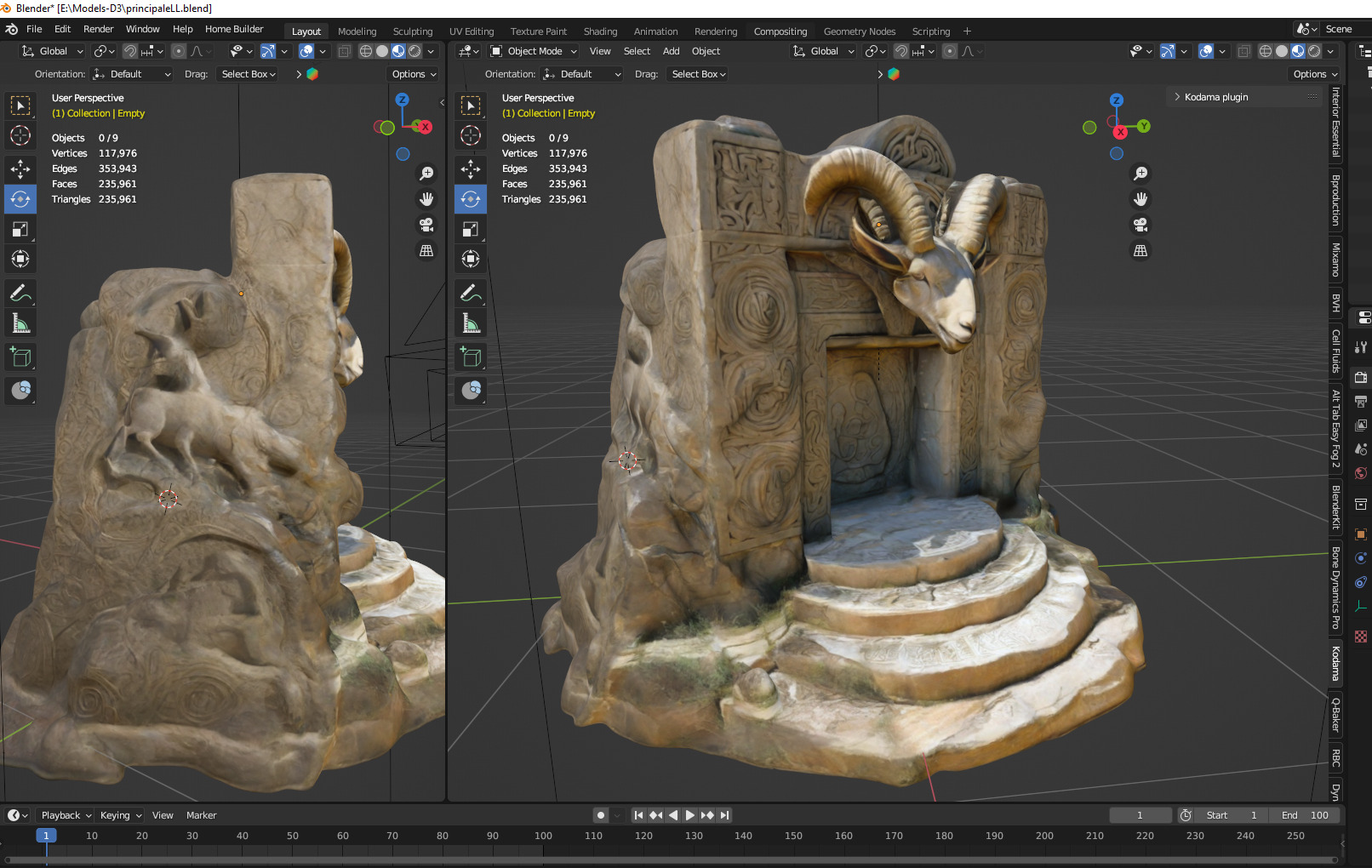Click the Start frame field
1372x868 pixels.
point(1232,815)
